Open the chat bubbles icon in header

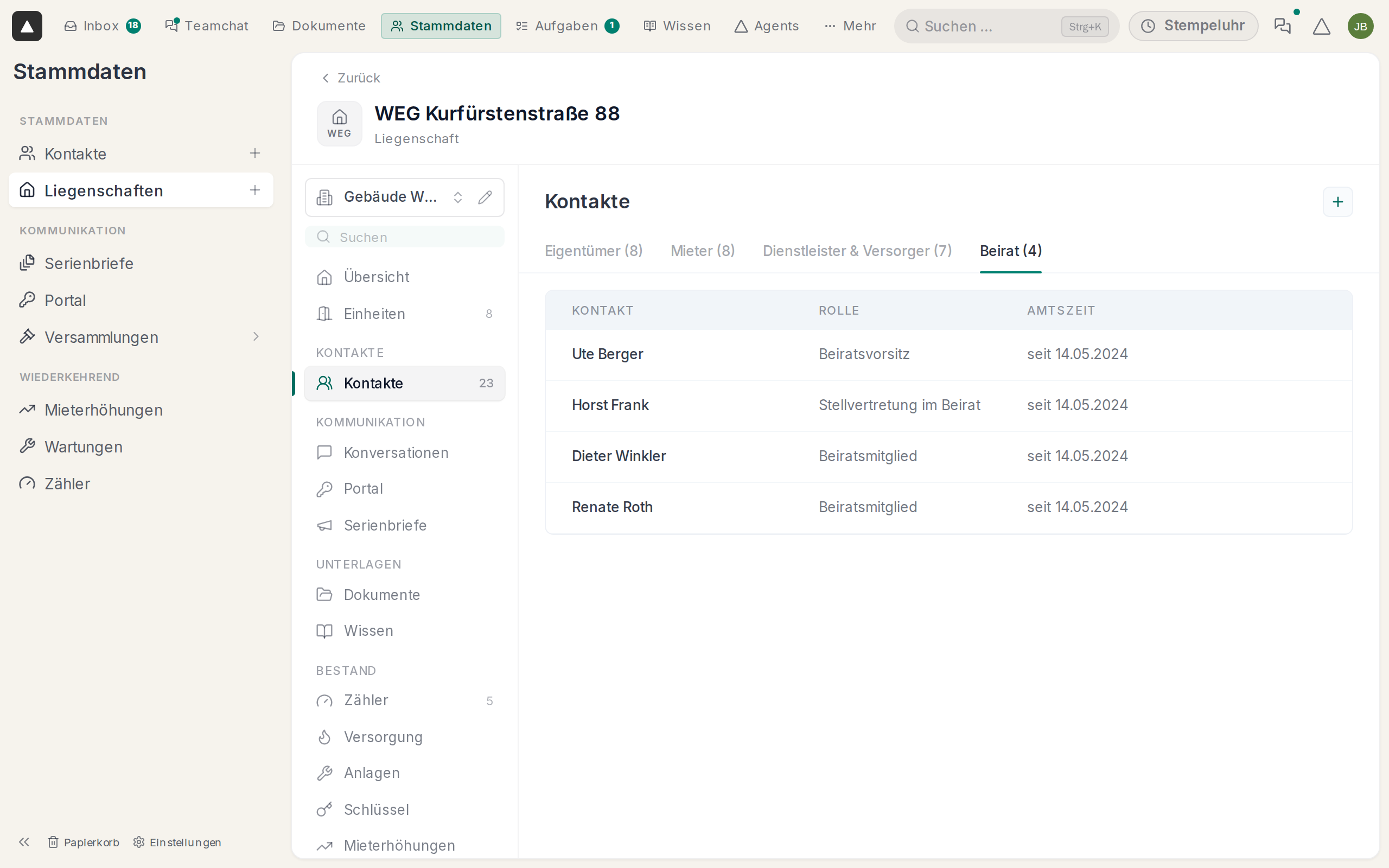click(1282, 26)
